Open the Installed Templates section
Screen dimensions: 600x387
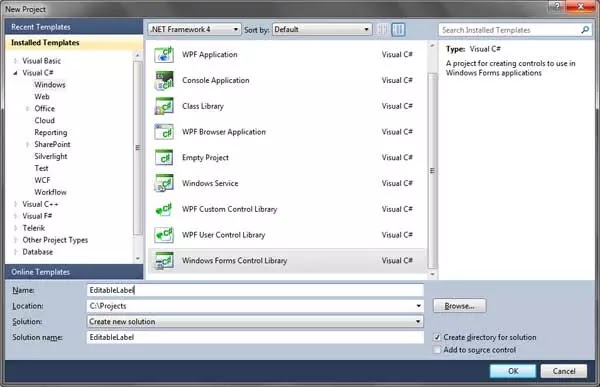[74, 42]
